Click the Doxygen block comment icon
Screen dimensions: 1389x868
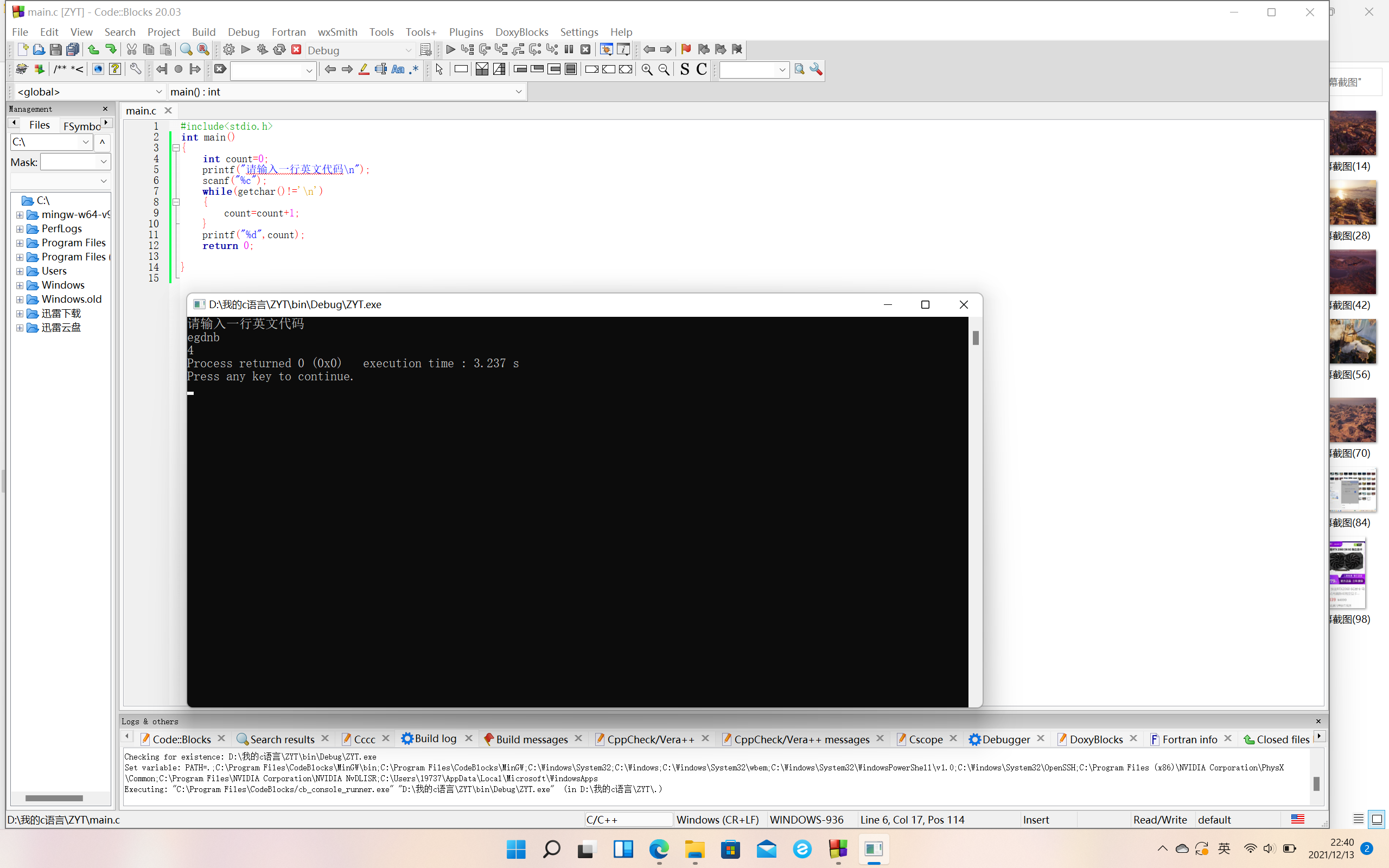click(60, 69)
